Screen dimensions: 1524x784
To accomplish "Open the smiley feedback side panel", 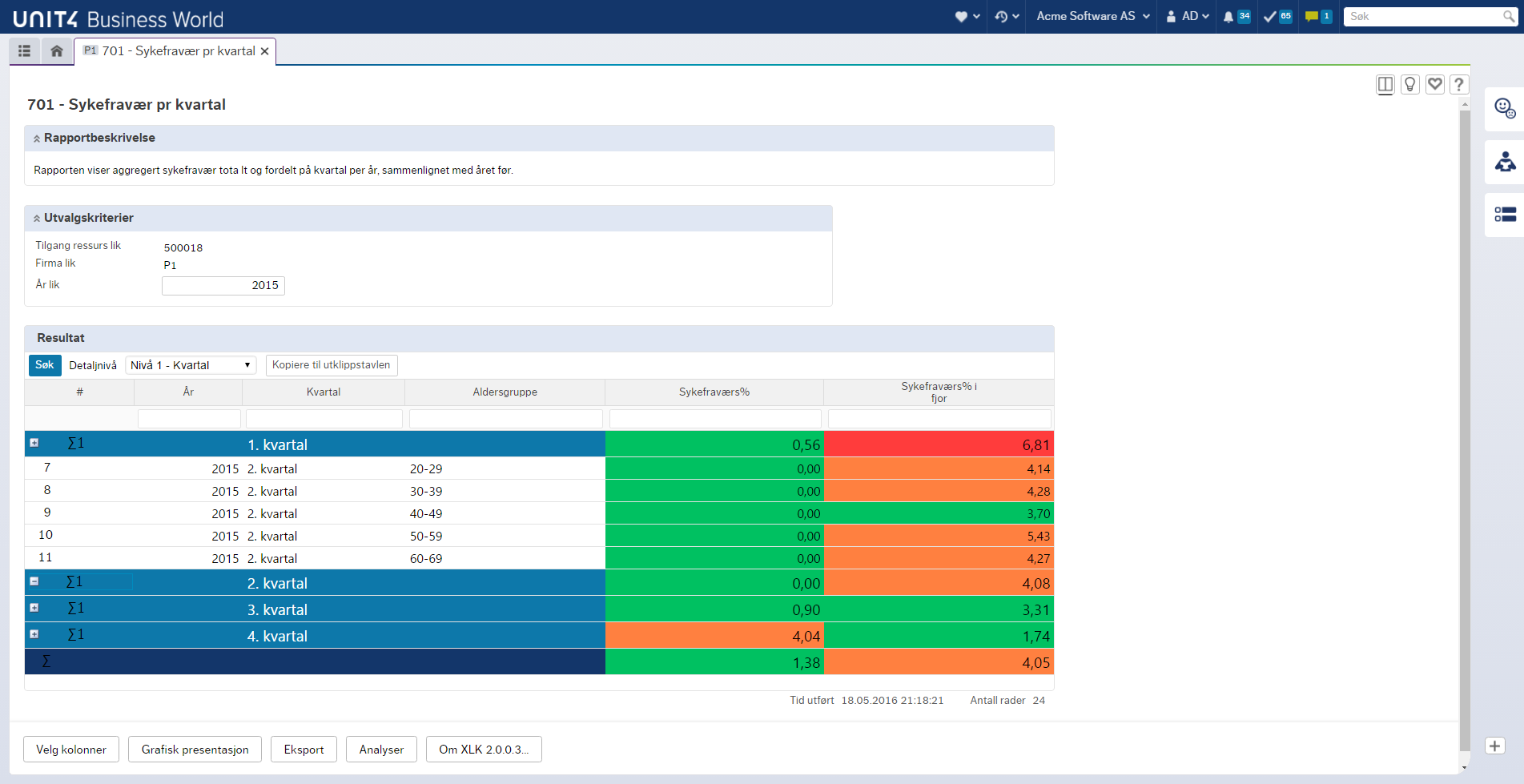I will 1505,109.
